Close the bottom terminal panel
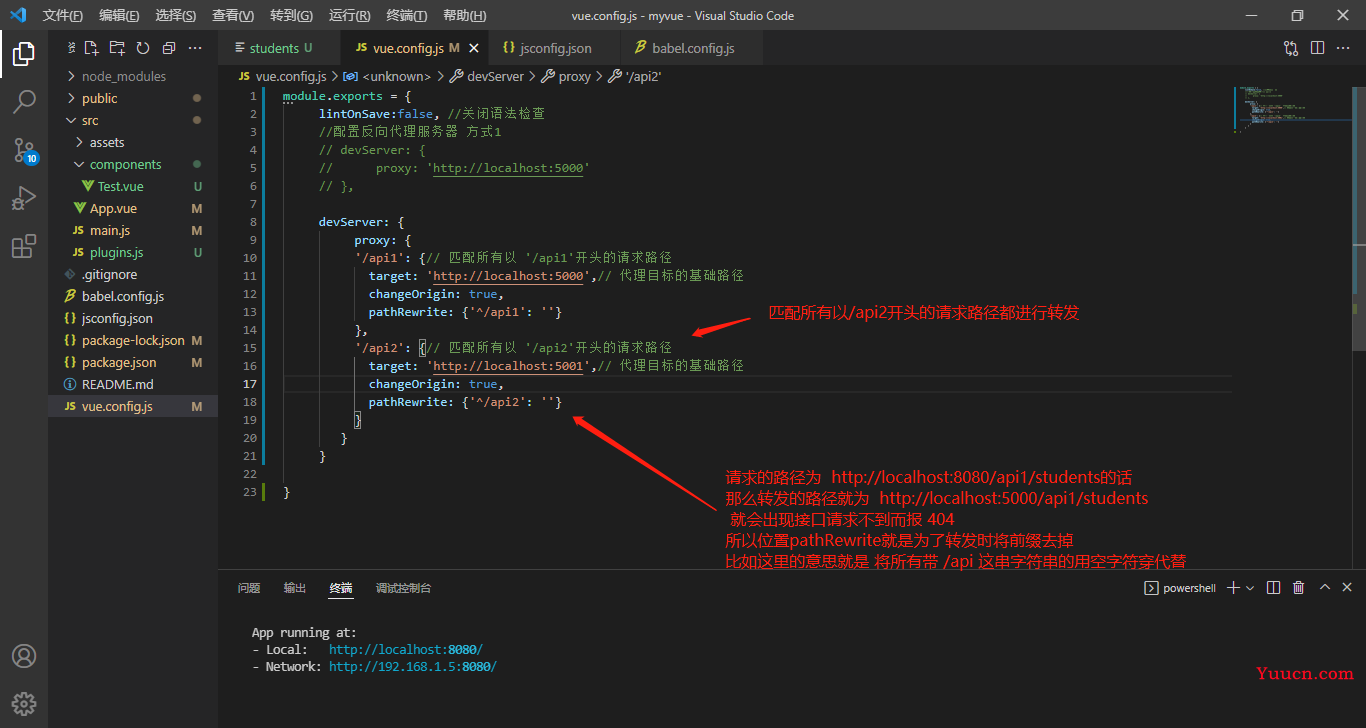The height and width of the screenshot is (728, 1366). tap(1348, 588)
